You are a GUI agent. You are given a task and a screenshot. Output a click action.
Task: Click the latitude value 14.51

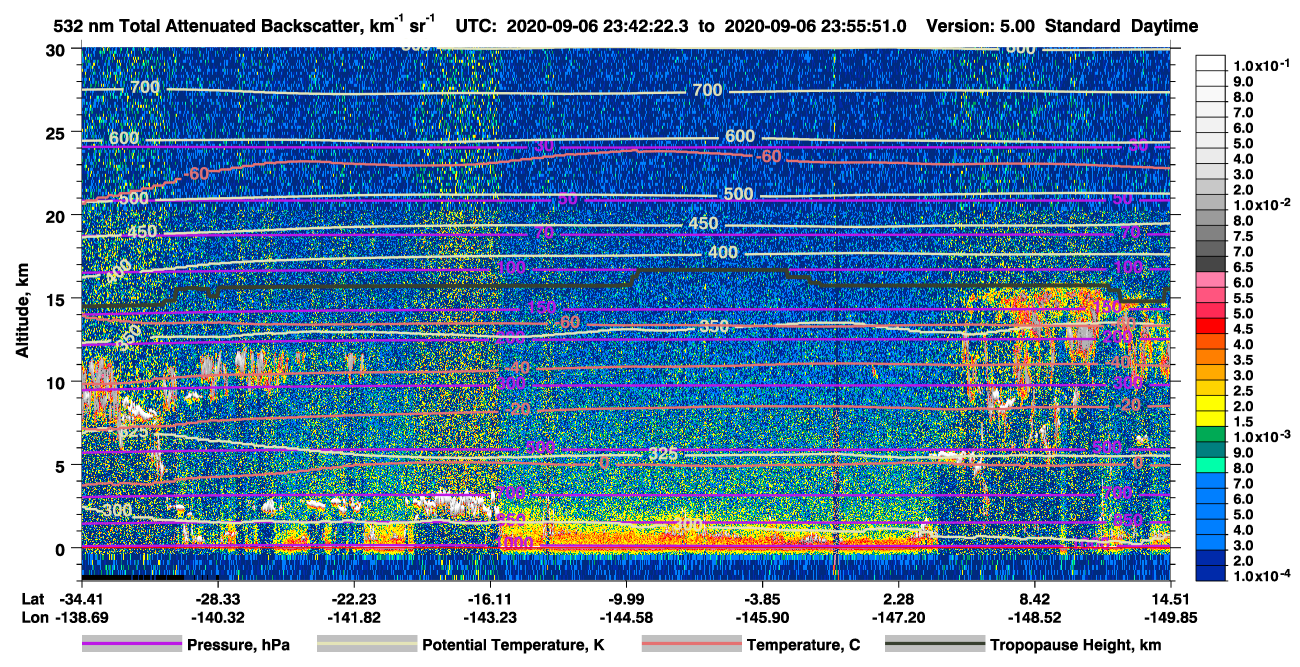1171,599
